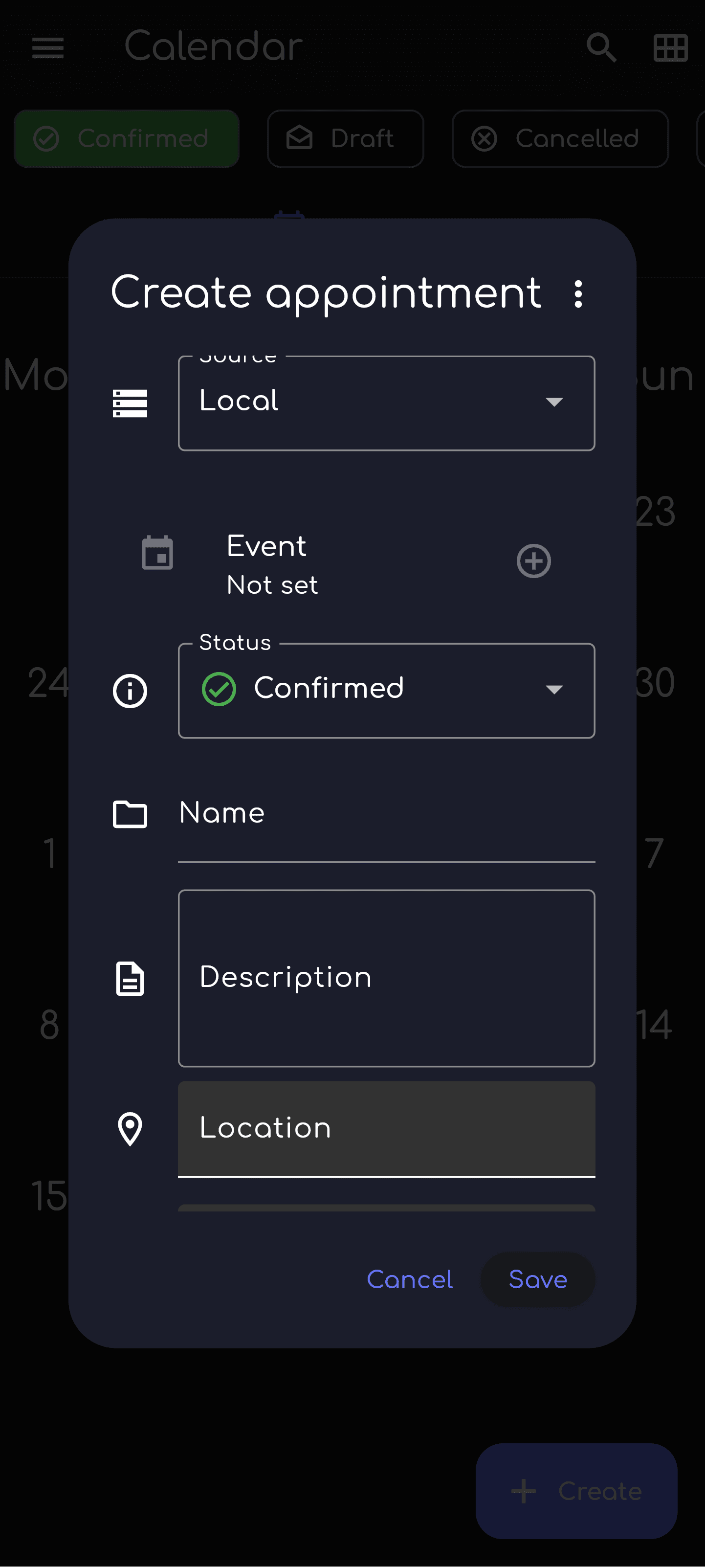705x1568 pixels.
Task: Toggle the Draft filter chip
Action: click(x=345, y=139)
